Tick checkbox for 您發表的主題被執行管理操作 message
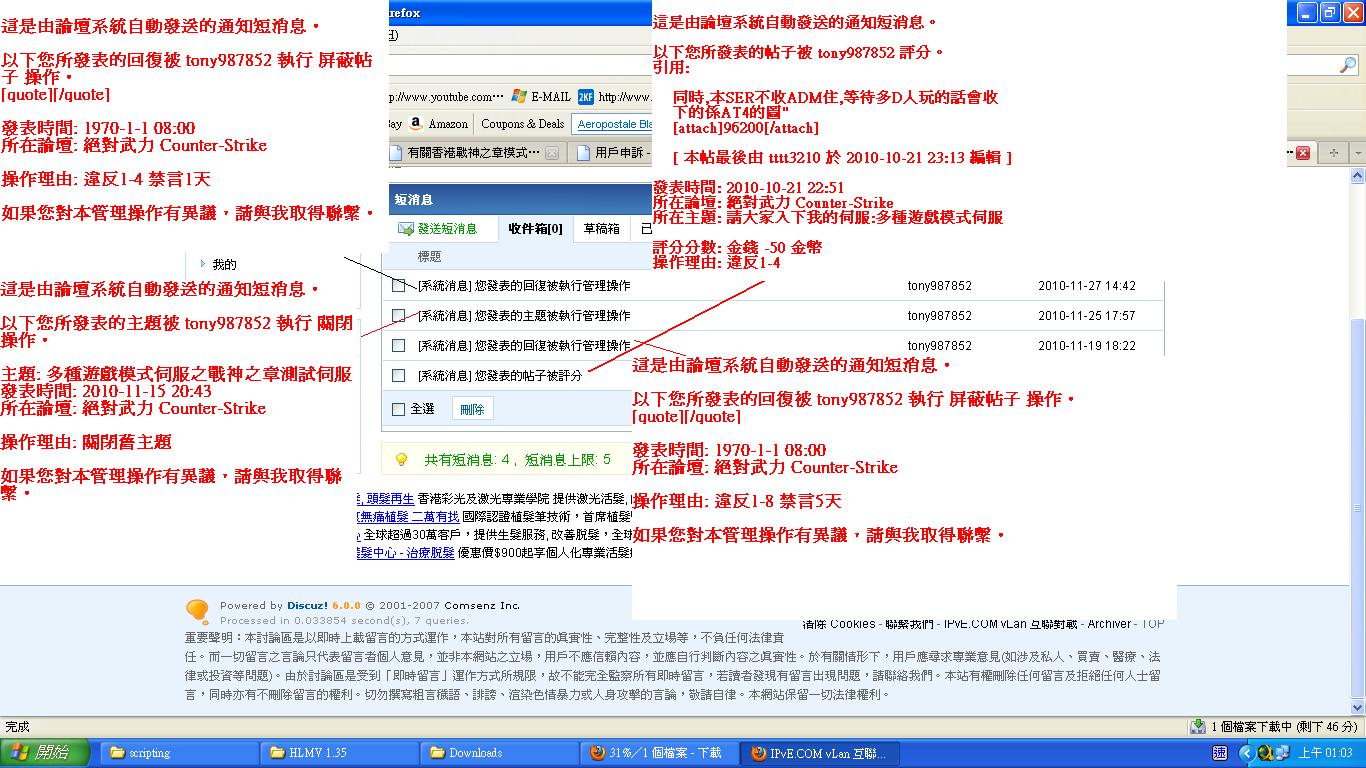The height and width of the screenshot is (768, 1366). tap(398, 316)
